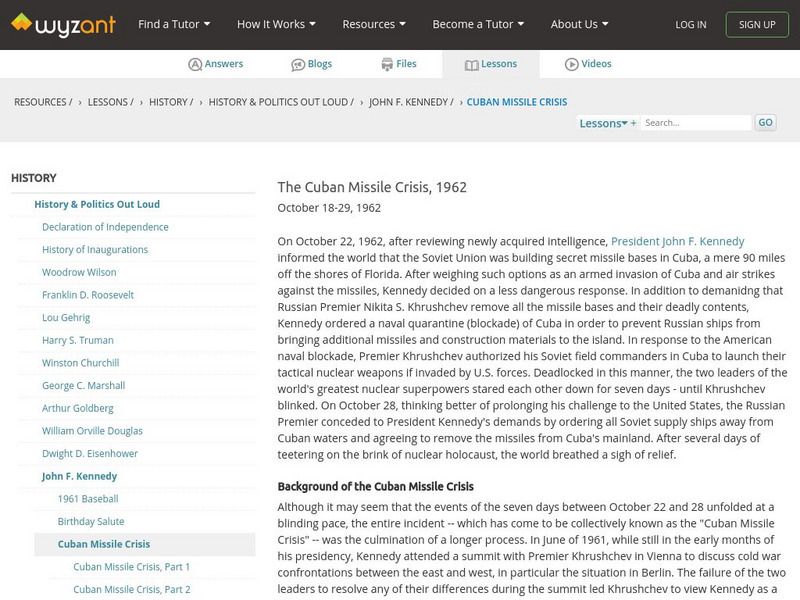800x600 pixels.
Task: Open Dwight D. Eisenhower lesson
Action: (90, 454)
